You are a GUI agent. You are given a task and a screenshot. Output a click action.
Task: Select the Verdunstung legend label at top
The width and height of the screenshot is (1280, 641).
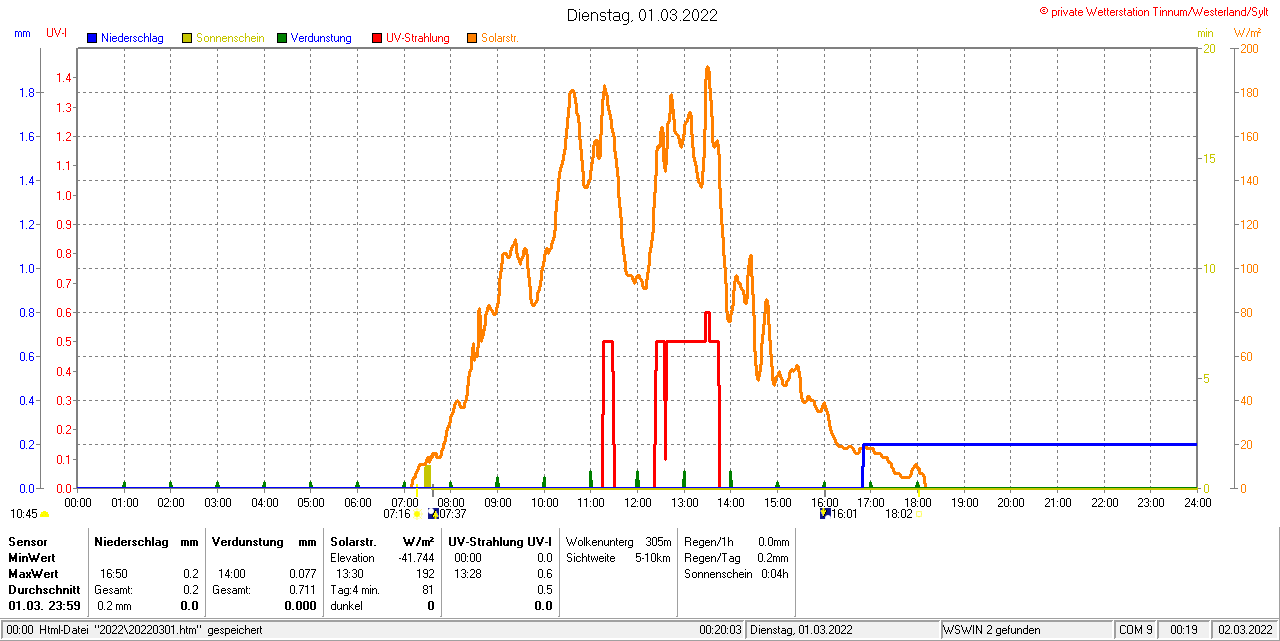click(321, 38)
